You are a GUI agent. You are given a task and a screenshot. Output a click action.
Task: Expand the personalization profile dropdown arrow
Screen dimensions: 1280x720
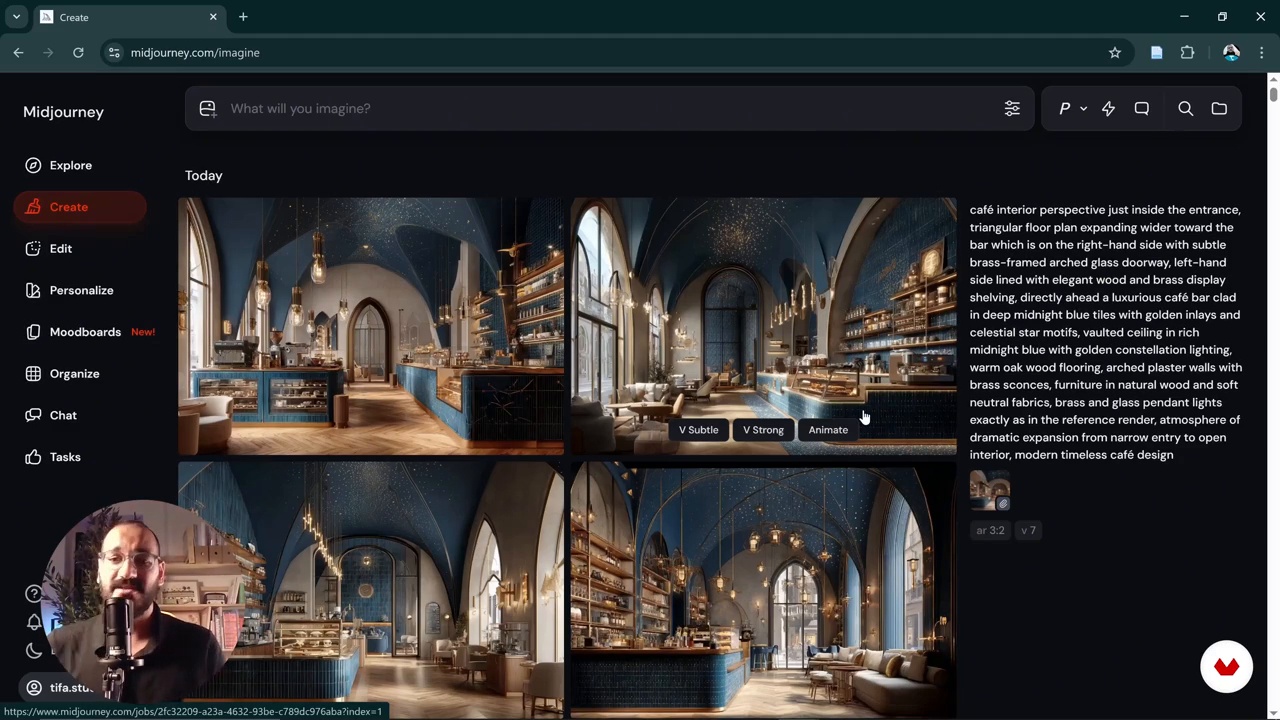1083,109
